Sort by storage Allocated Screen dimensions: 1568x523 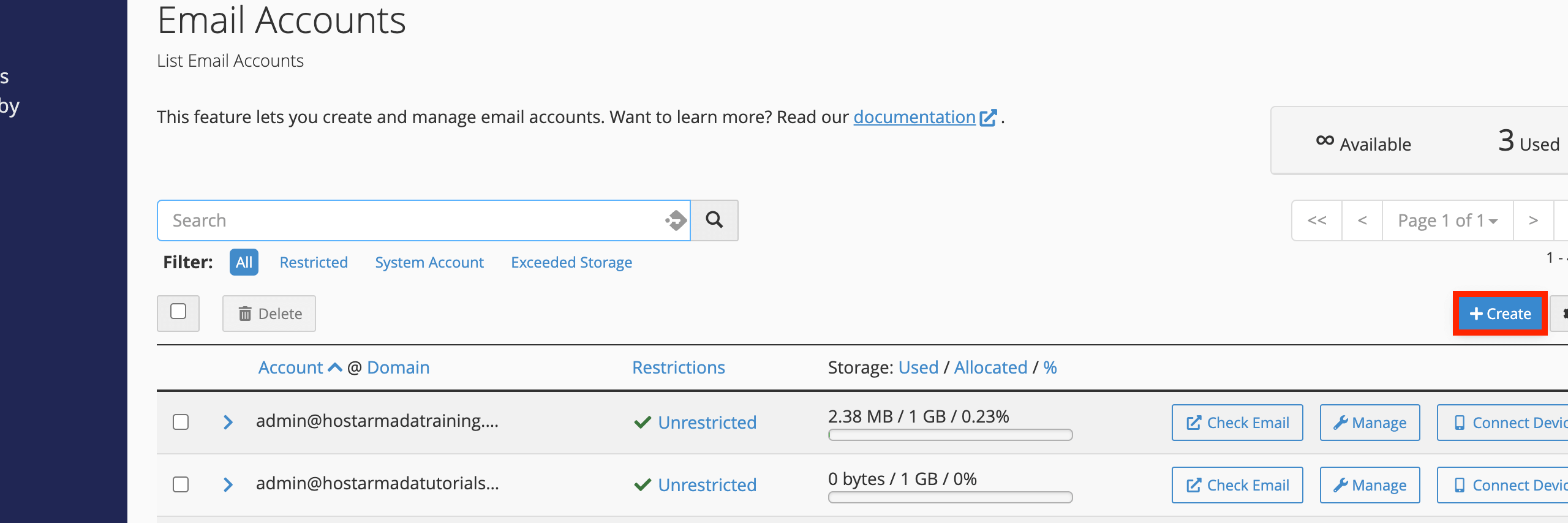point(990,367)
